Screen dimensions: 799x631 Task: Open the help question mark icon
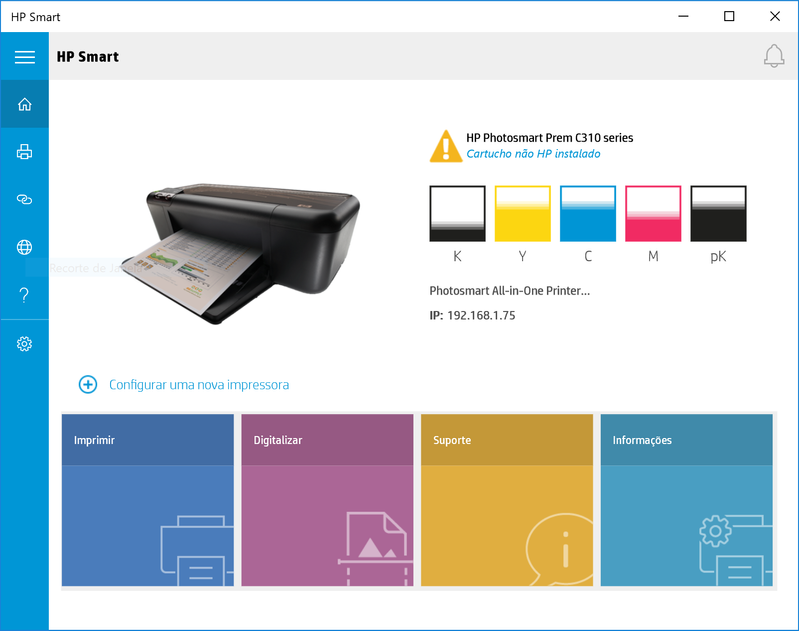24,295
